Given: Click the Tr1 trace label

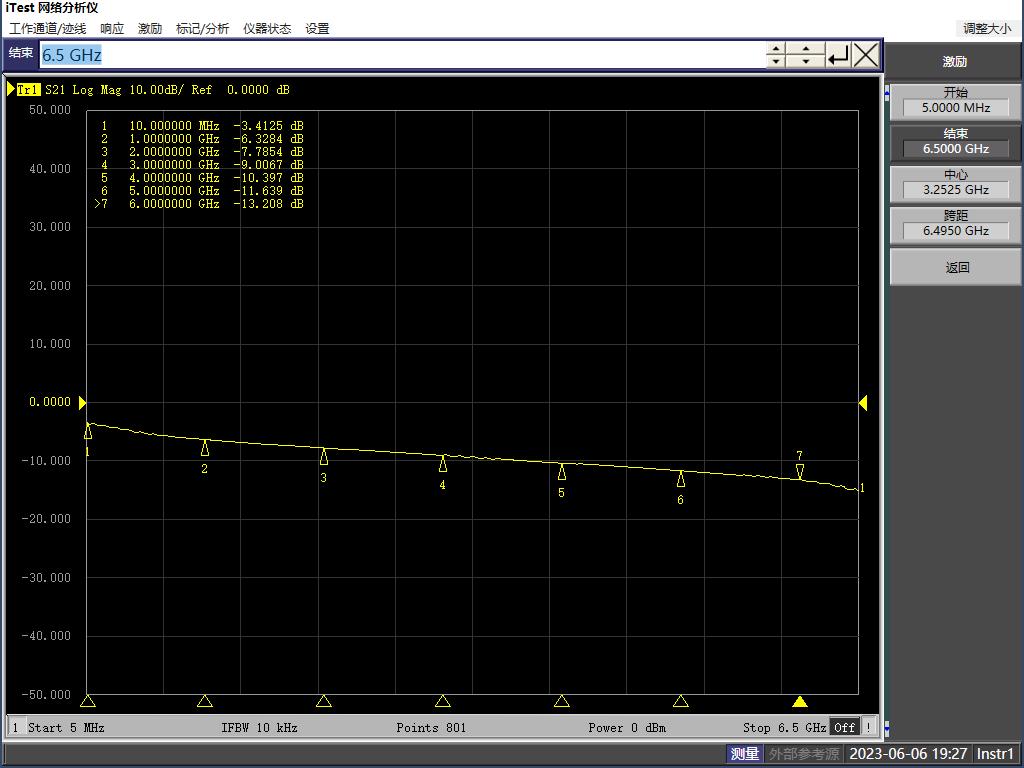Looking at the screenshot, I should coord(28,90).
